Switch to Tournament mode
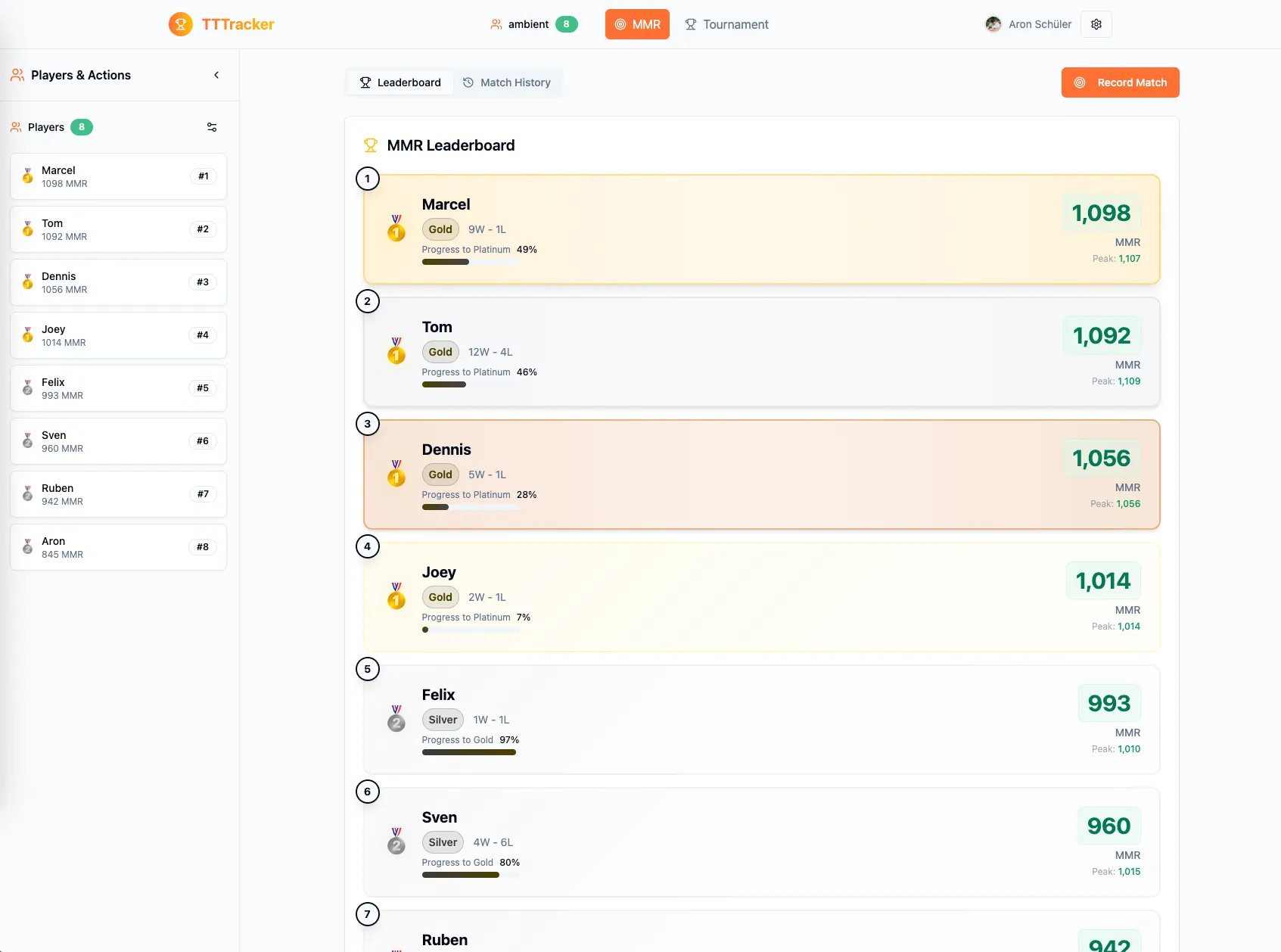Screen dimensions: 1281x952 [x=726, y=24]
